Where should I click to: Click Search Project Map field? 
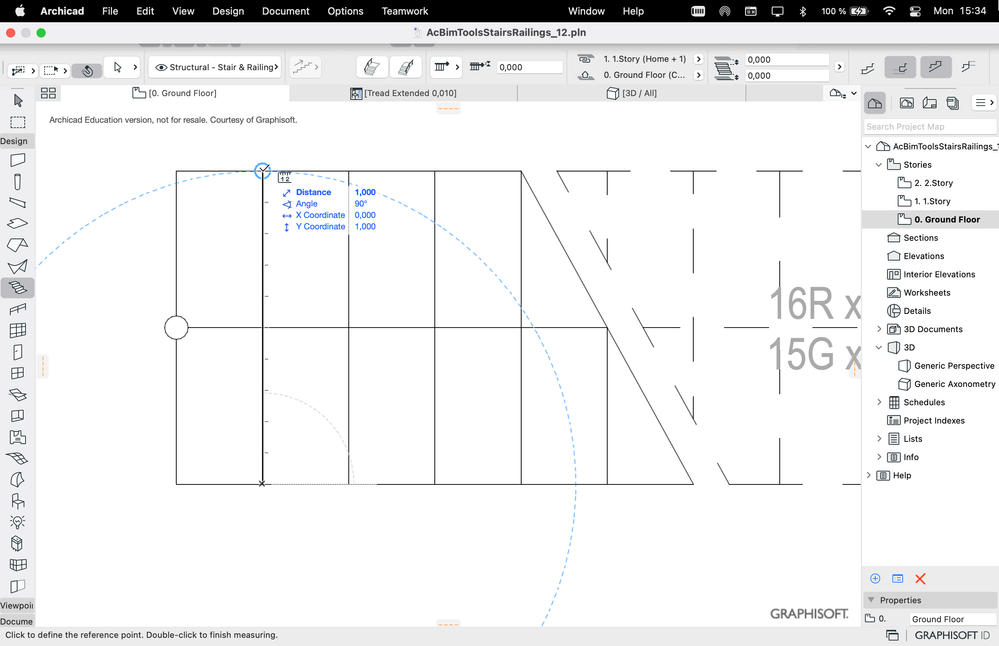click(x=930, y=127)
